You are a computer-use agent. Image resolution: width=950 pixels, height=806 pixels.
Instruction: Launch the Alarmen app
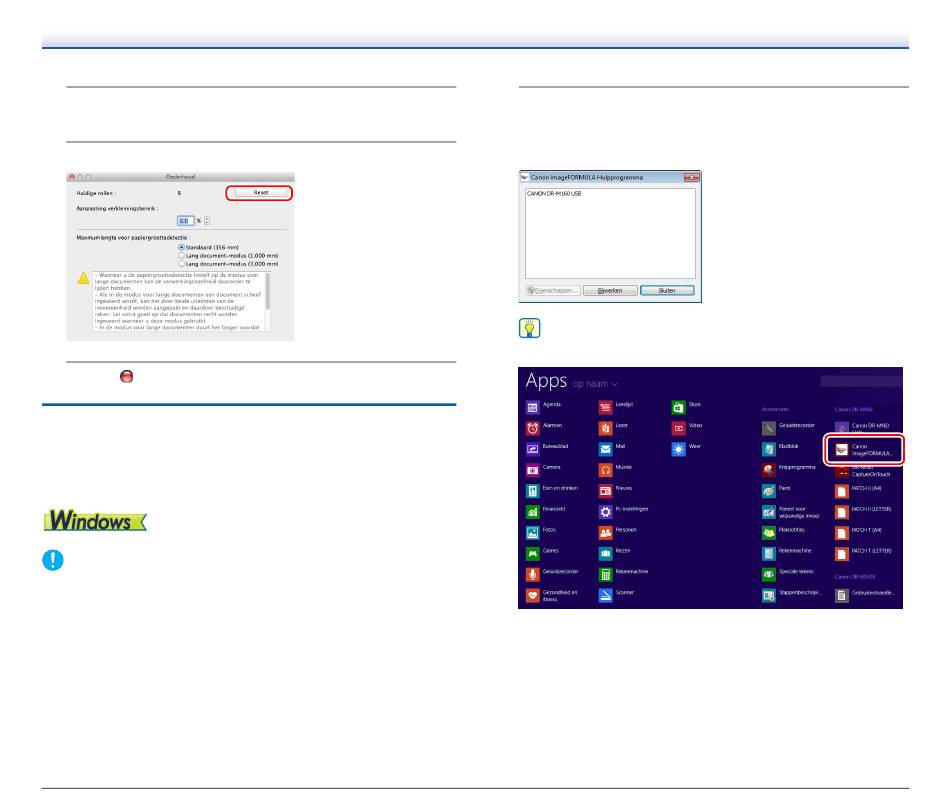544,428
